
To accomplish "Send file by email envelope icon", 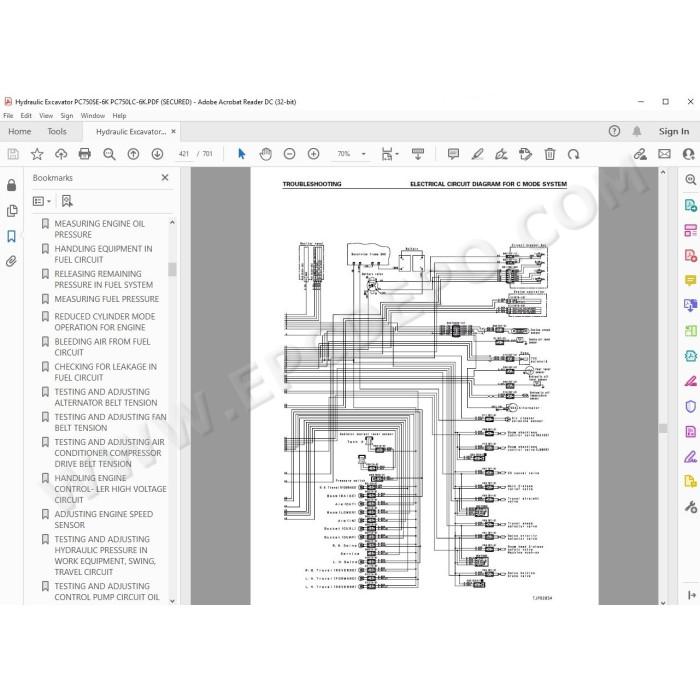I will click(x=664, y=154).
